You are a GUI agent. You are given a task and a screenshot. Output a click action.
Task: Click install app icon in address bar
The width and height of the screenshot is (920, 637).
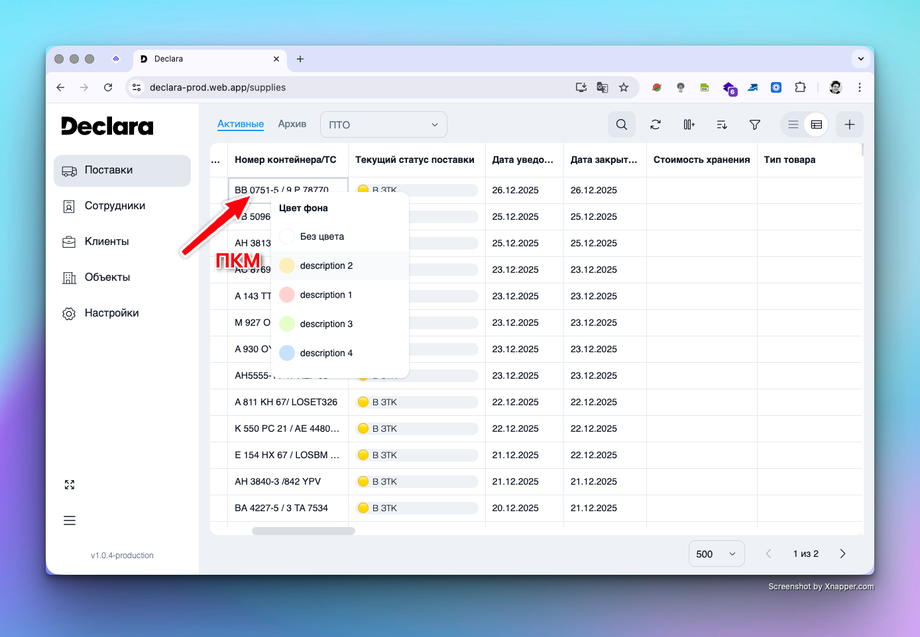[581, 87]
